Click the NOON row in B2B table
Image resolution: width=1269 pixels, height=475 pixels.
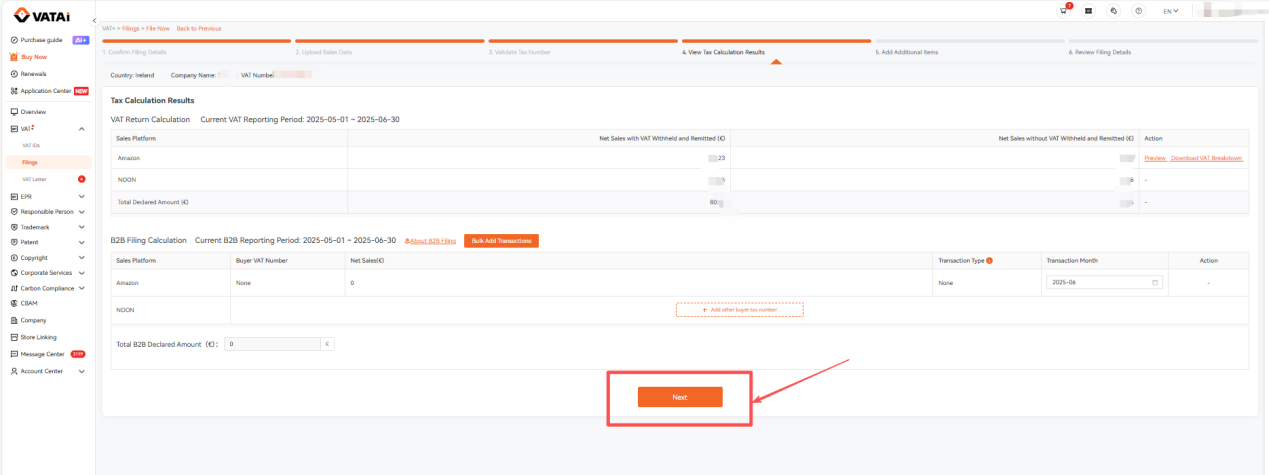(680, 310)
